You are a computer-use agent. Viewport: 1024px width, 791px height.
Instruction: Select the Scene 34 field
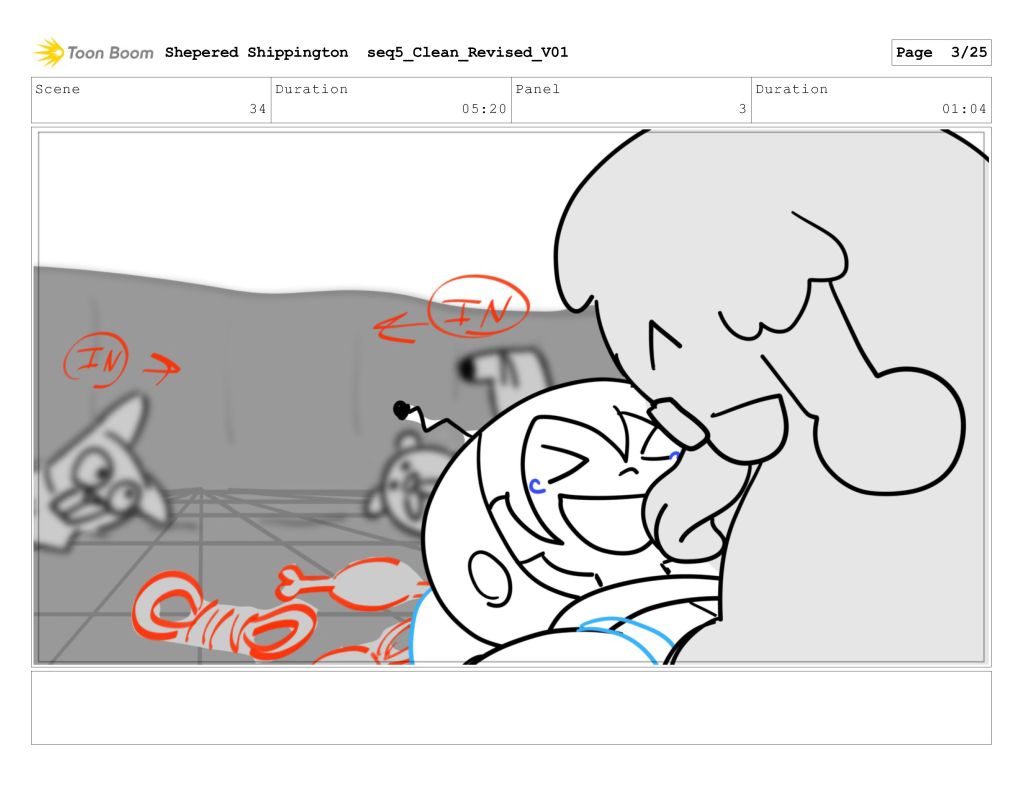[x=151, y=100]
